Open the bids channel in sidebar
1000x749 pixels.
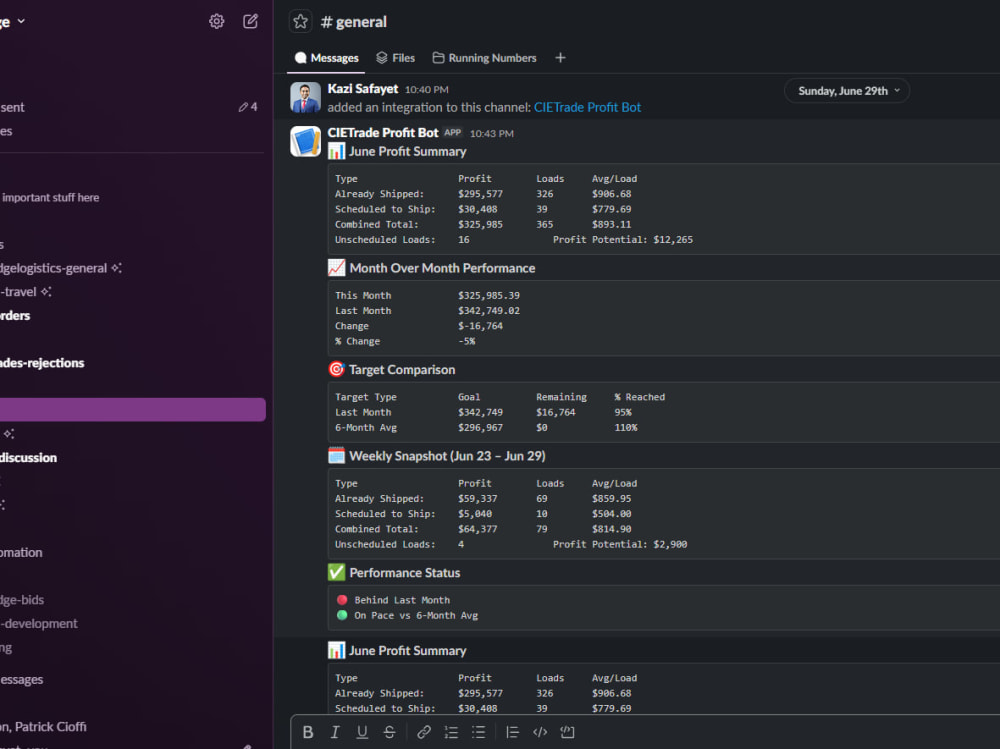22,600
